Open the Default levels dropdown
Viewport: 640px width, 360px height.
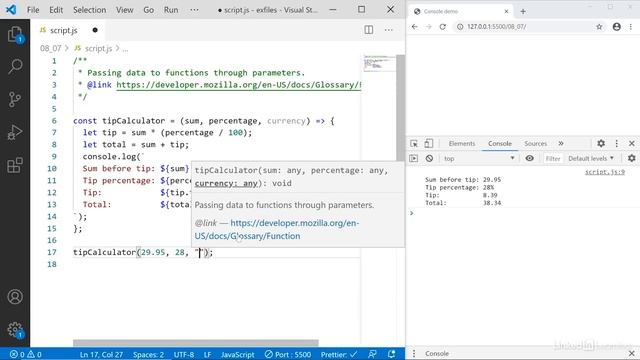591,158
